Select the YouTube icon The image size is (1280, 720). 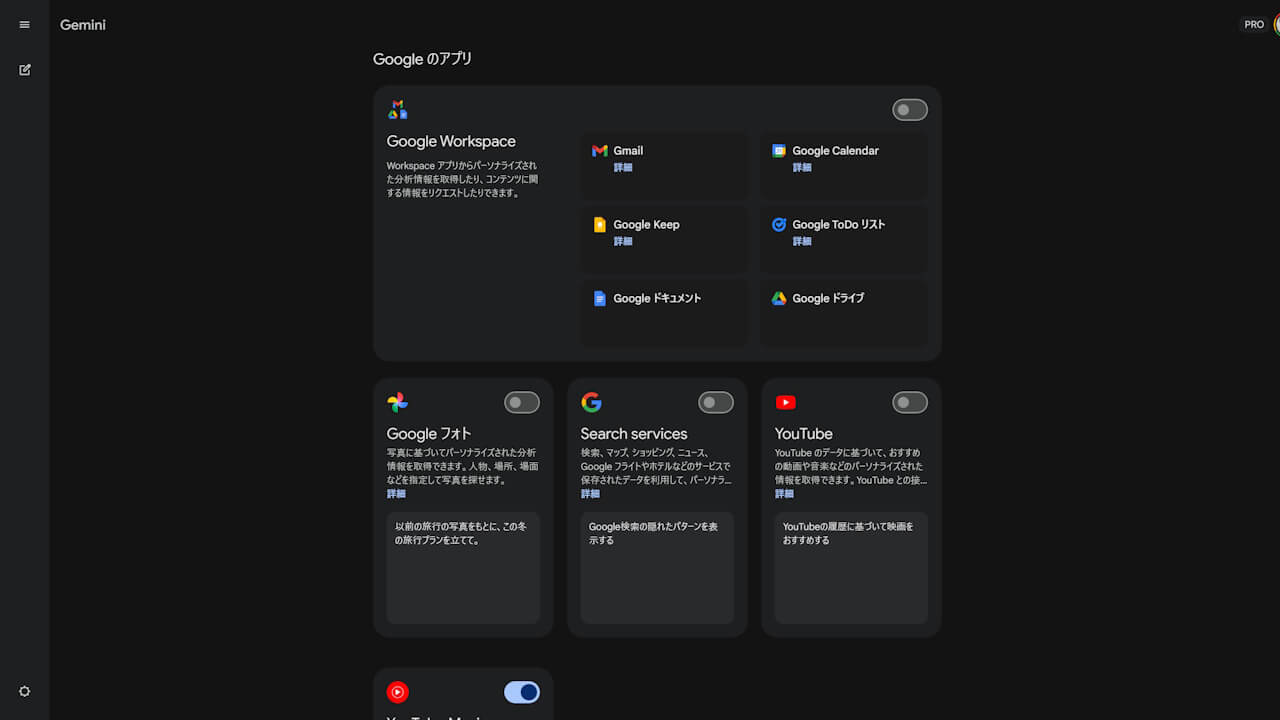click(786, 402)
